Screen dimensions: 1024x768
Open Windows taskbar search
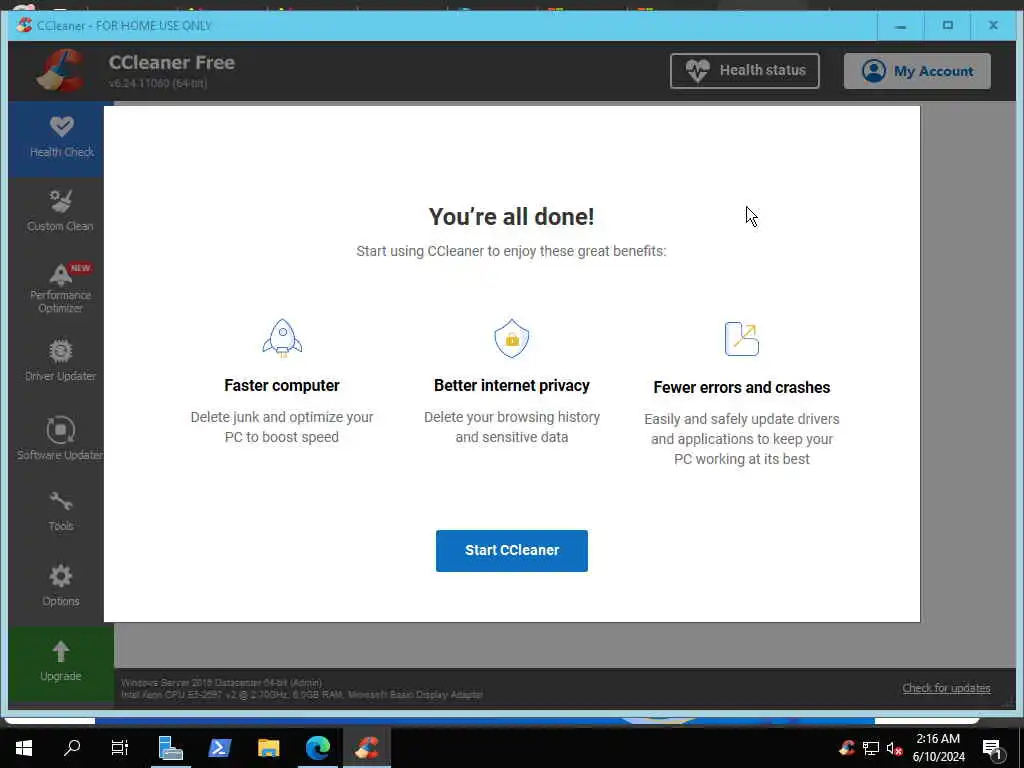[72, 748]
